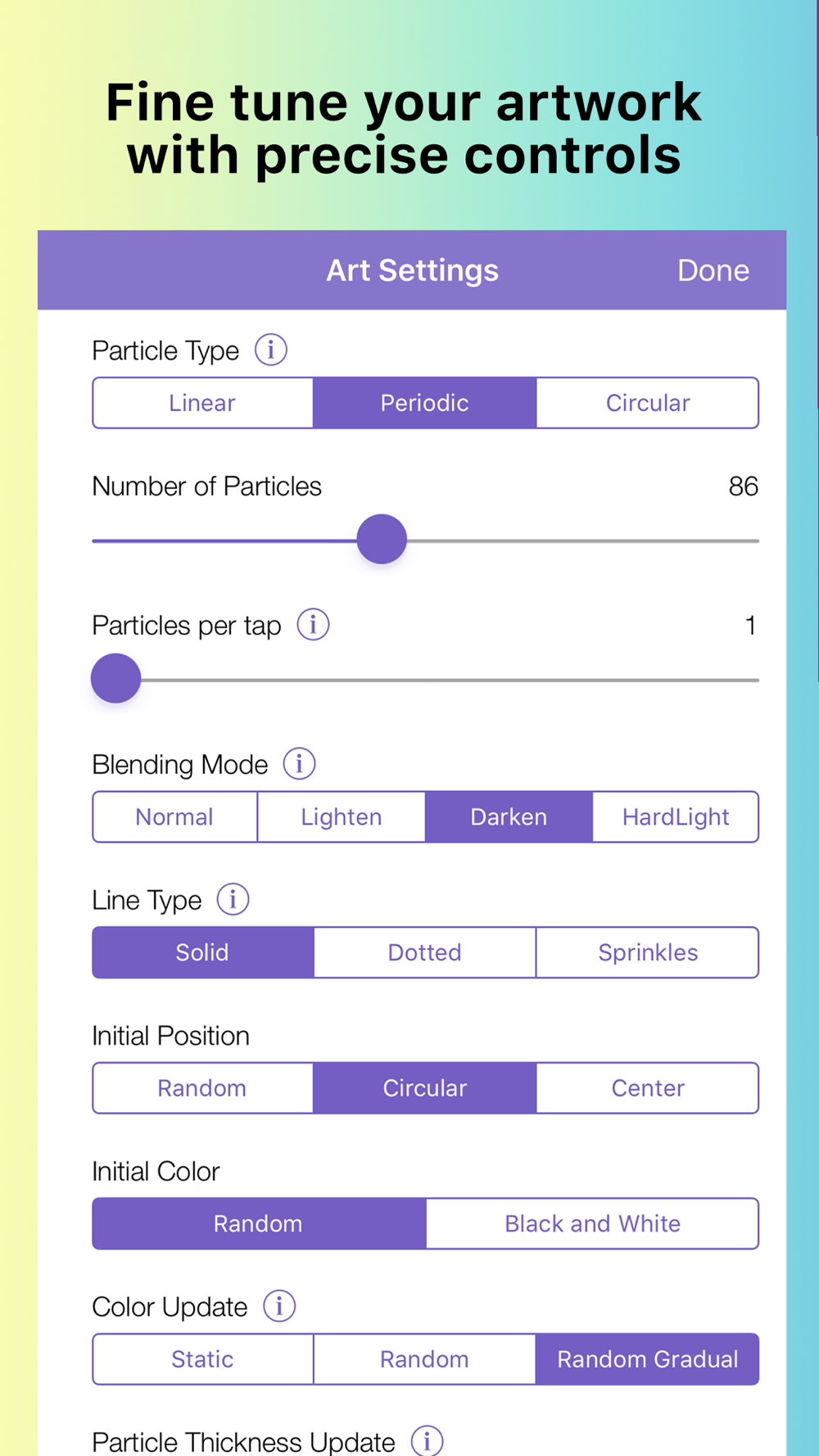Select Linear particle type
Image resolution: width=819 pixels, height=1456 pixels.
(x=202, y=403)
